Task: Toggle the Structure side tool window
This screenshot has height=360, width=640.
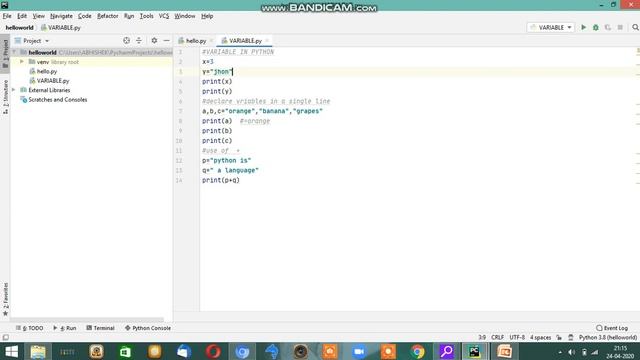Action: [x=5, y=97]
